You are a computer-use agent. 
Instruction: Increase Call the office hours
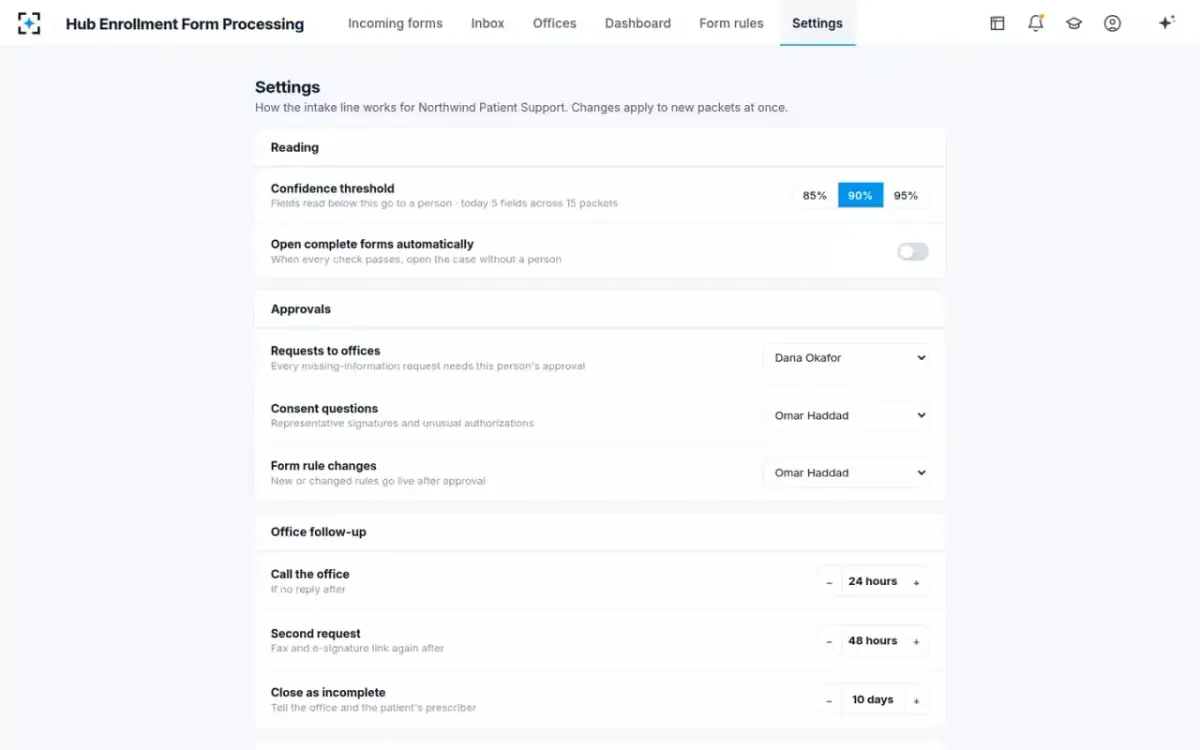click(x=916, y=582)
